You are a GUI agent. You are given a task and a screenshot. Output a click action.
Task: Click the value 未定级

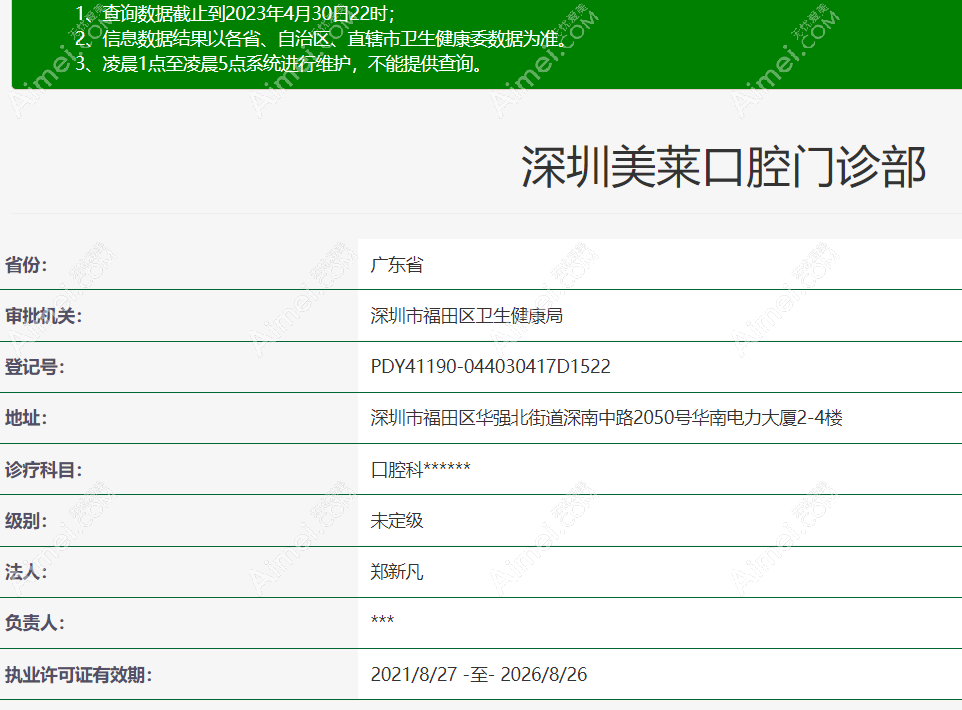click(397, 521)
